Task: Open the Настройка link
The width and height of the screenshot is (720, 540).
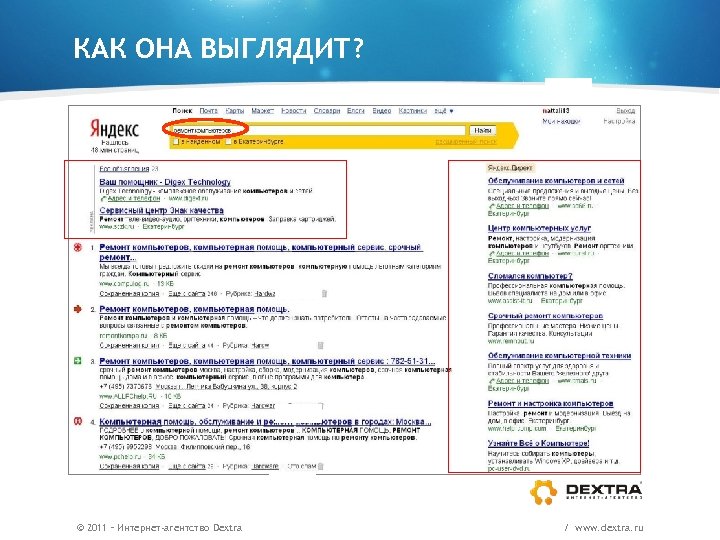Action: (619, 121)
